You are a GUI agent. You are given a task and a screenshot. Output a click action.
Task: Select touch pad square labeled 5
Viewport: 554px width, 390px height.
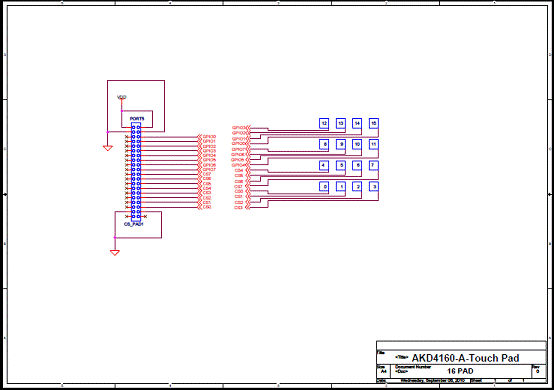pyautogui.click(x=341, y=165)
